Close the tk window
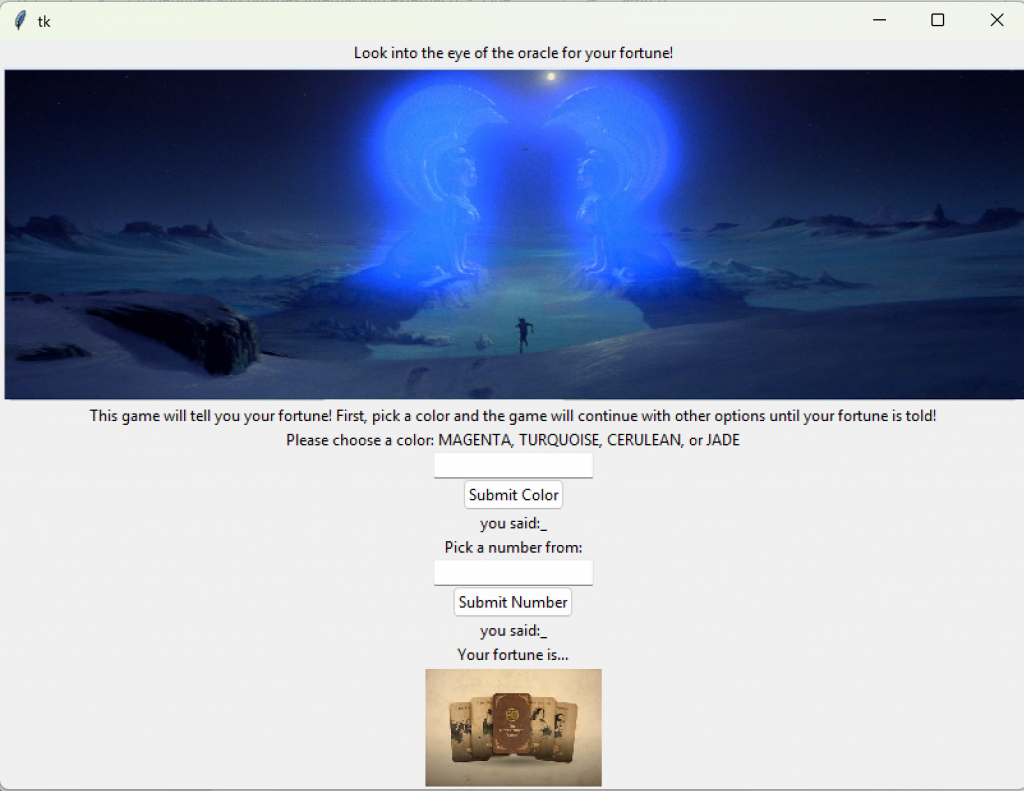 pyautogui.click(x=997, y=20)
